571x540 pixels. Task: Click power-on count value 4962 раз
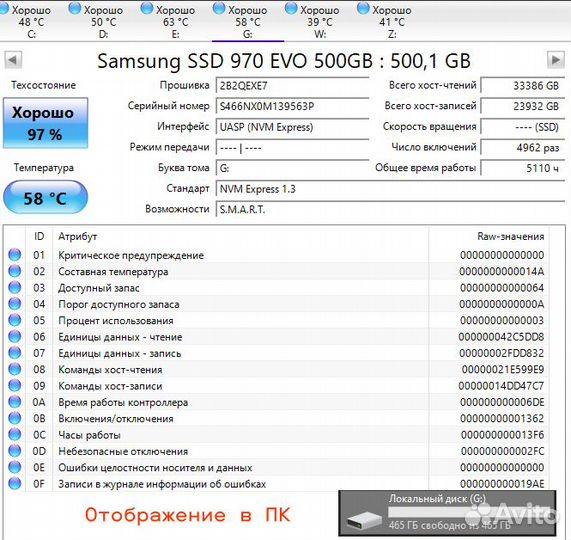[x=523, y=147]
